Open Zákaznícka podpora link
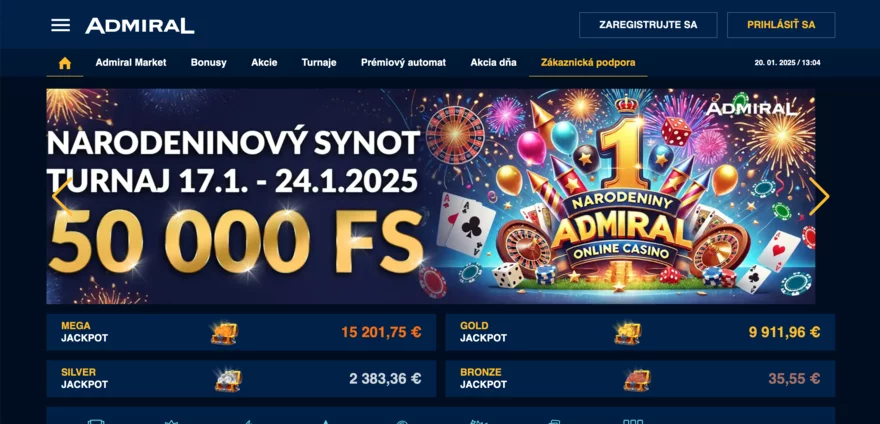Image resolution: width=880 pixels, height=424 pixels. (x=588, y=63)
